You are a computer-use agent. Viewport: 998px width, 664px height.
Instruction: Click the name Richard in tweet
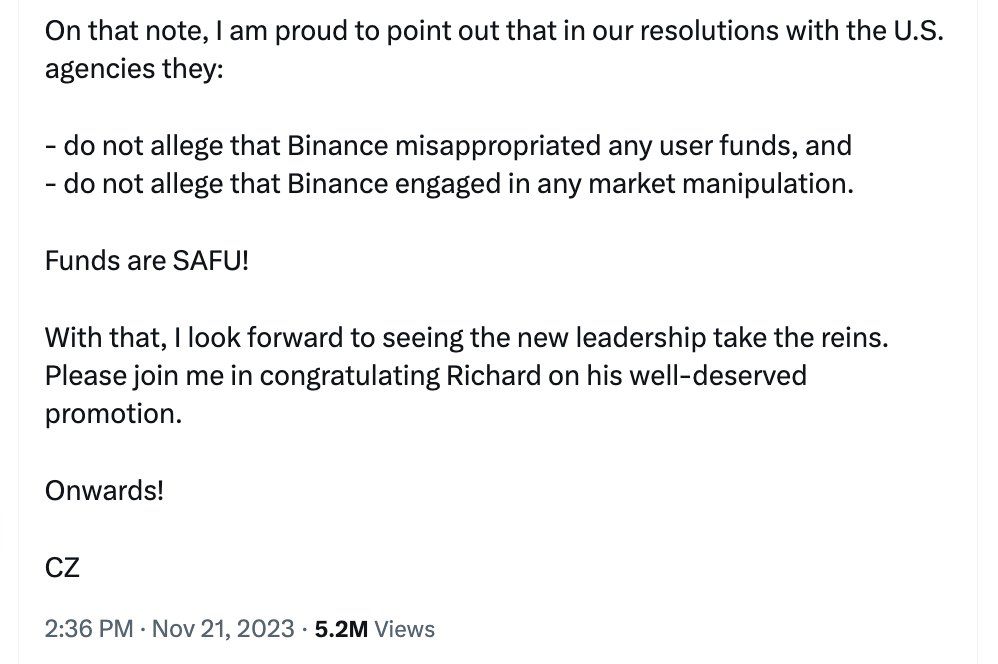pos(493,376)
